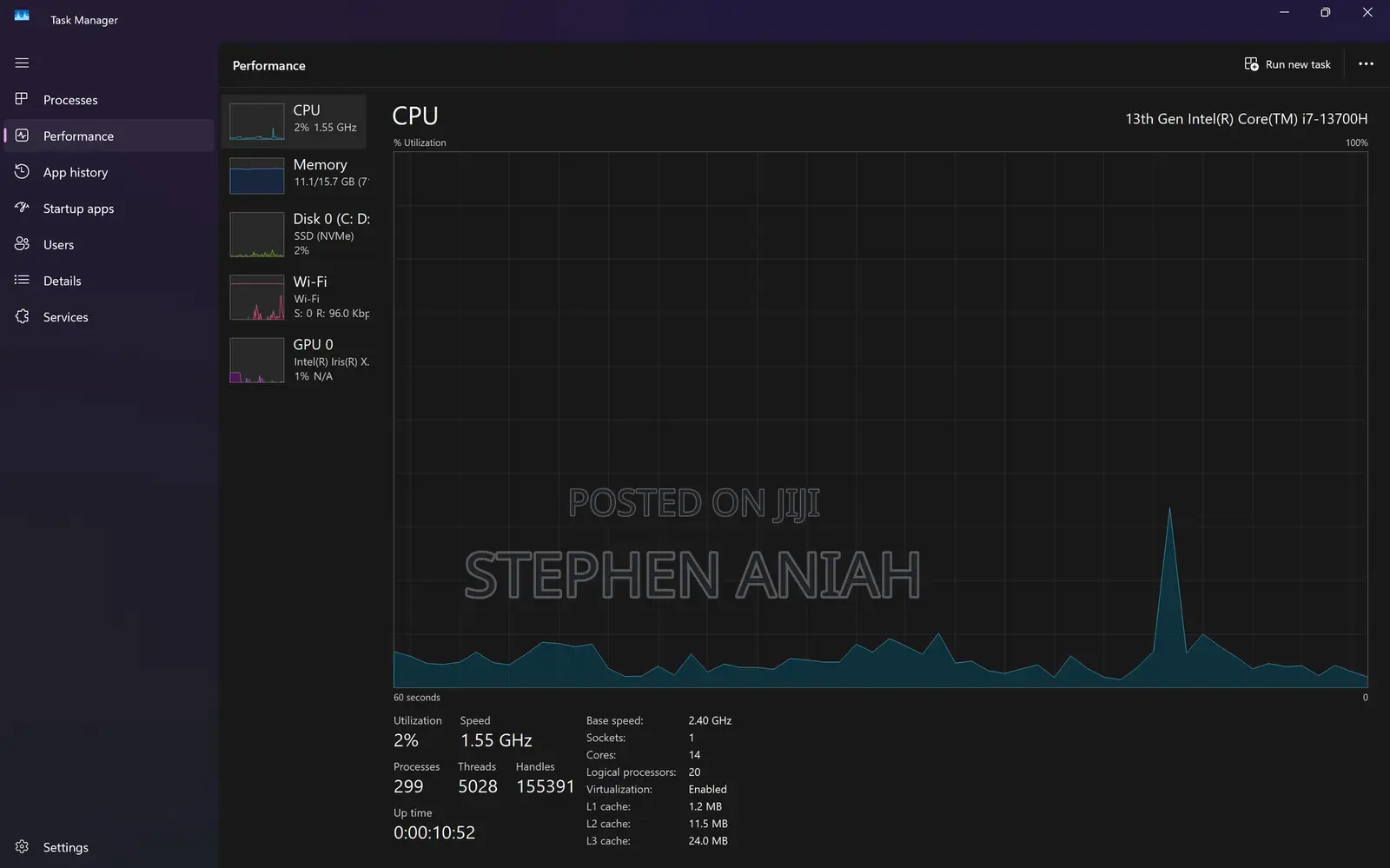Click the Run new task icon
The height and width of the screenshot is (868, 1390).
(x=1251, y=64)
